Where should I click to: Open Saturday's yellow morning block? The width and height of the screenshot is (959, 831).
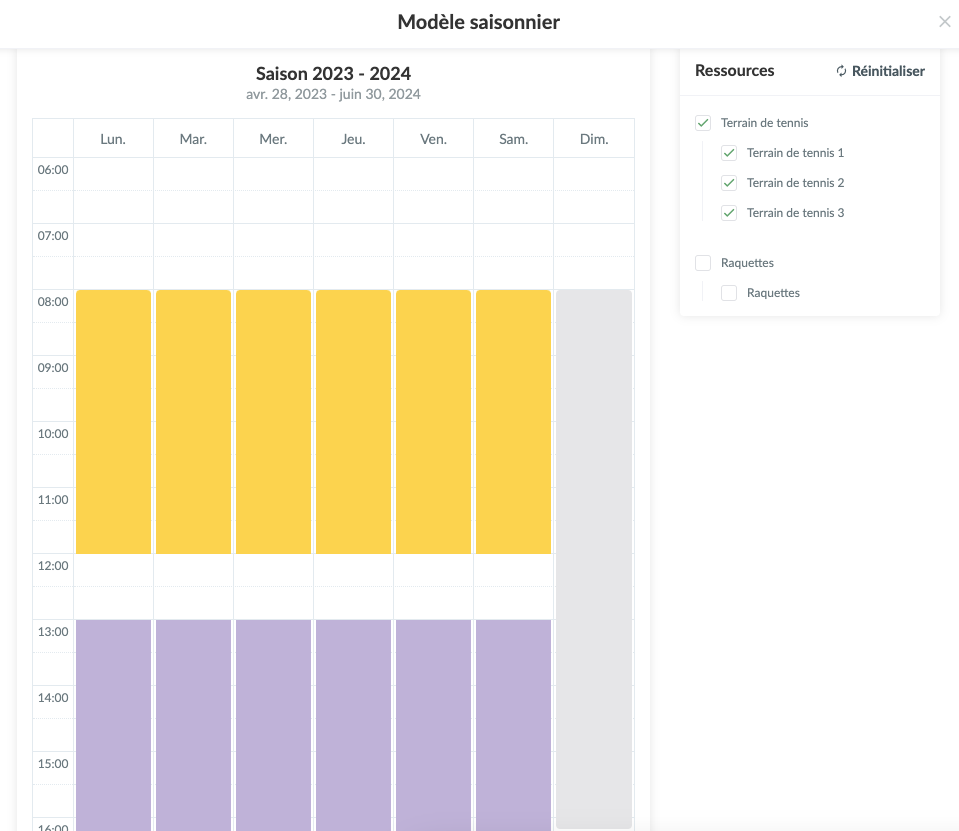click(514, 422)
